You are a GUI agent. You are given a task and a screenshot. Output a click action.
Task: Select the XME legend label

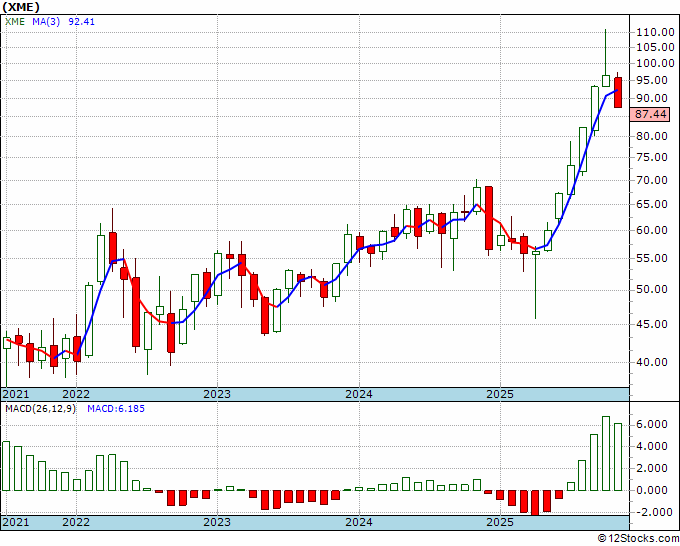15,22
